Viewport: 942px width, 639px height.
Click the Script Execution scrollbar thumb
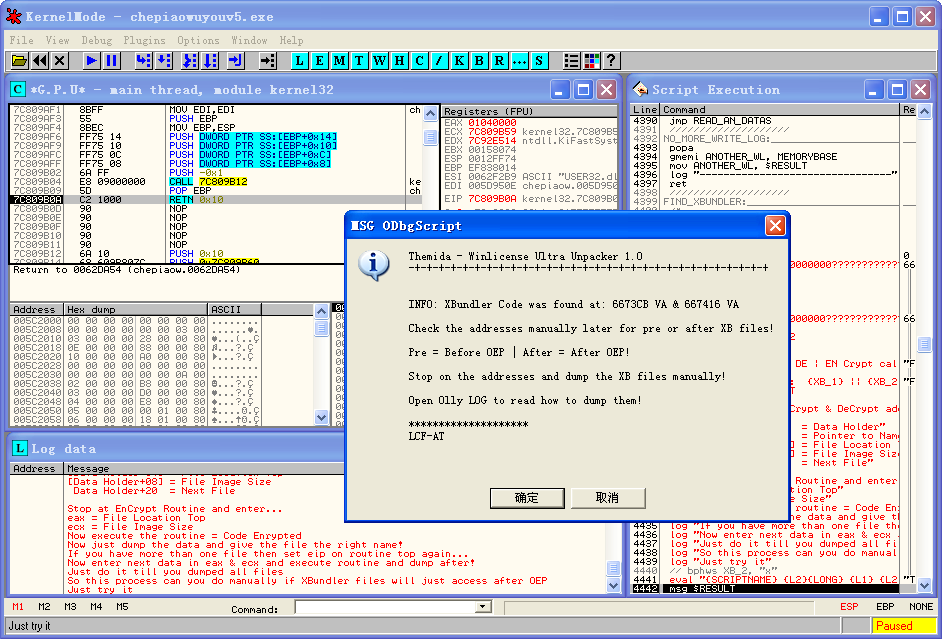(924, 344)
